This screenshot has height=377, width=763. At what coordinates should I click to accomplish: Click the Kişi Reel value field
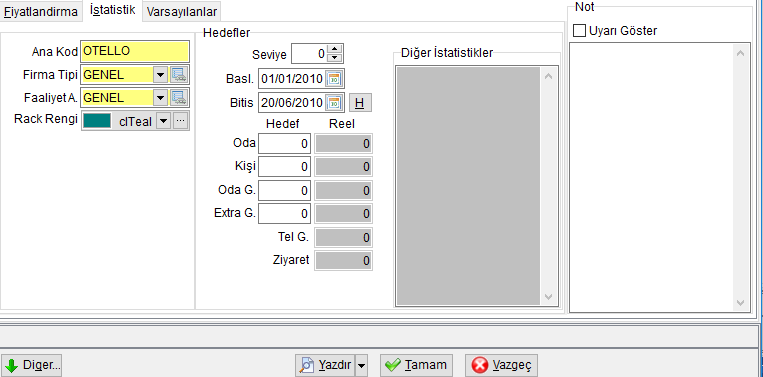(344, 167)
